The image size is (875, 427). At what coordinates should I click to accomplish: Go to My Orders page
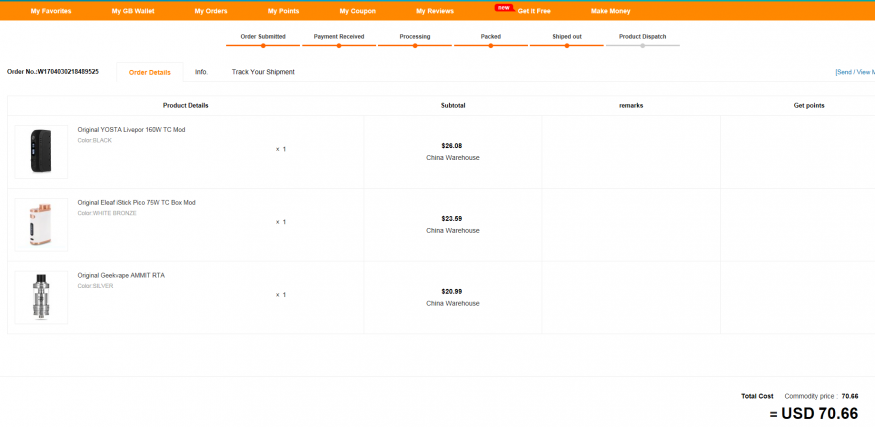point(211,11)
